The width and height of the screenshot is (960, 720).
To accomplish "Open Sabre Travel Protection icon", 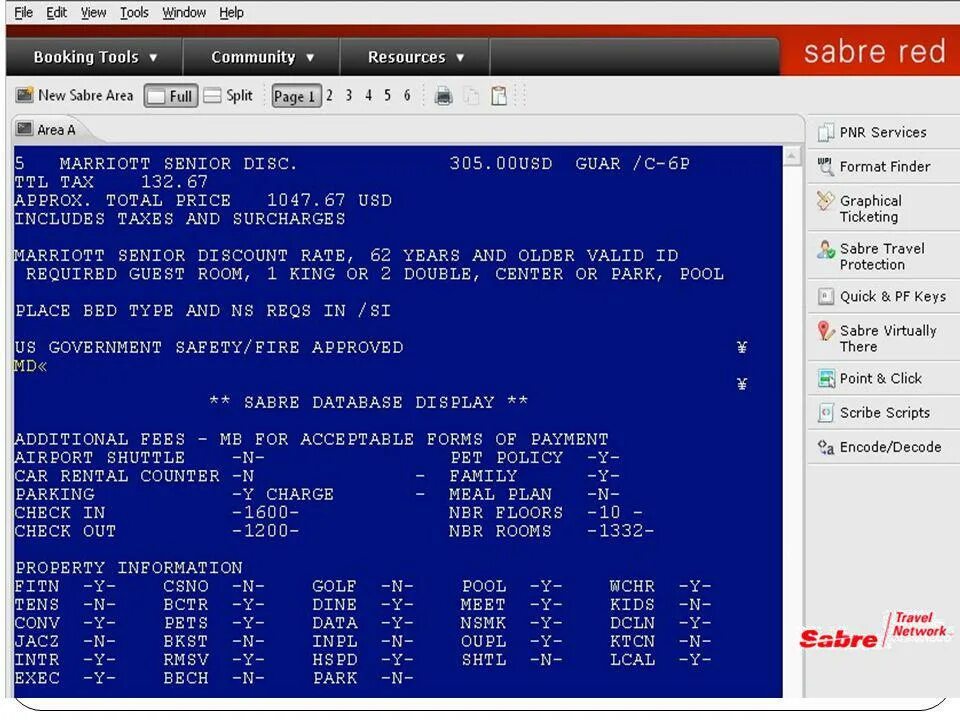I will point(825,249).
